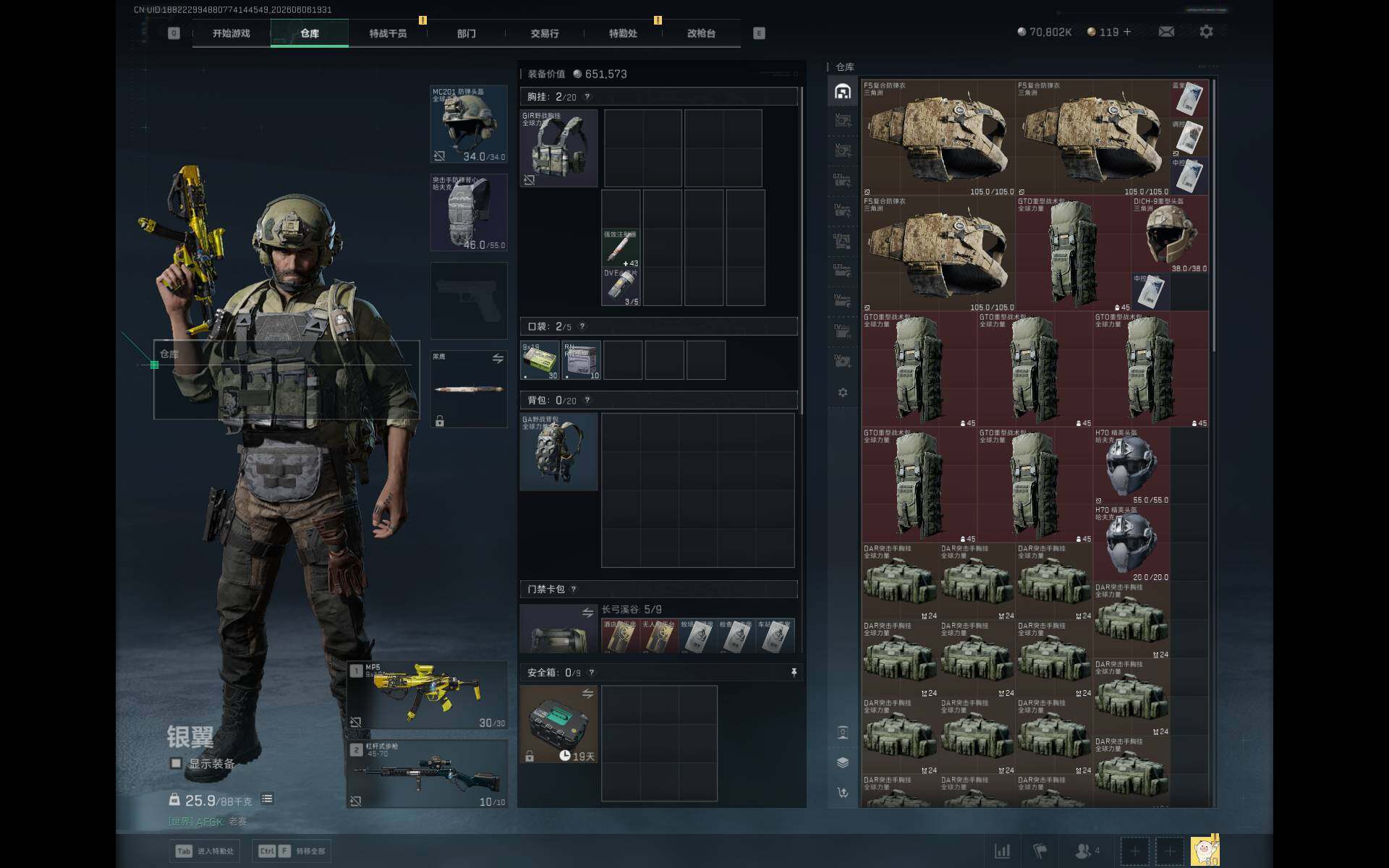Viewport: 1389px width, 868px height.
Task: Click the Q key icon left of tabs
Action: coord(174,33)
